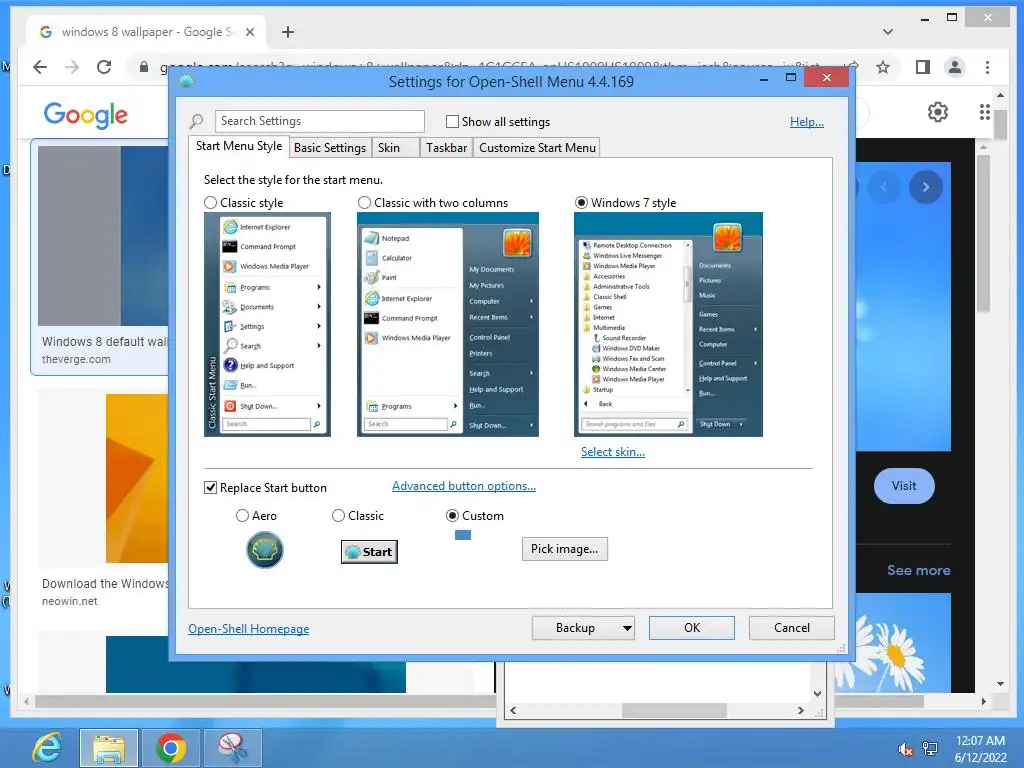Click OK to apply settings
Viewport: 1024px width, 768px height.
pyautogui.click(x=692, y=628)
